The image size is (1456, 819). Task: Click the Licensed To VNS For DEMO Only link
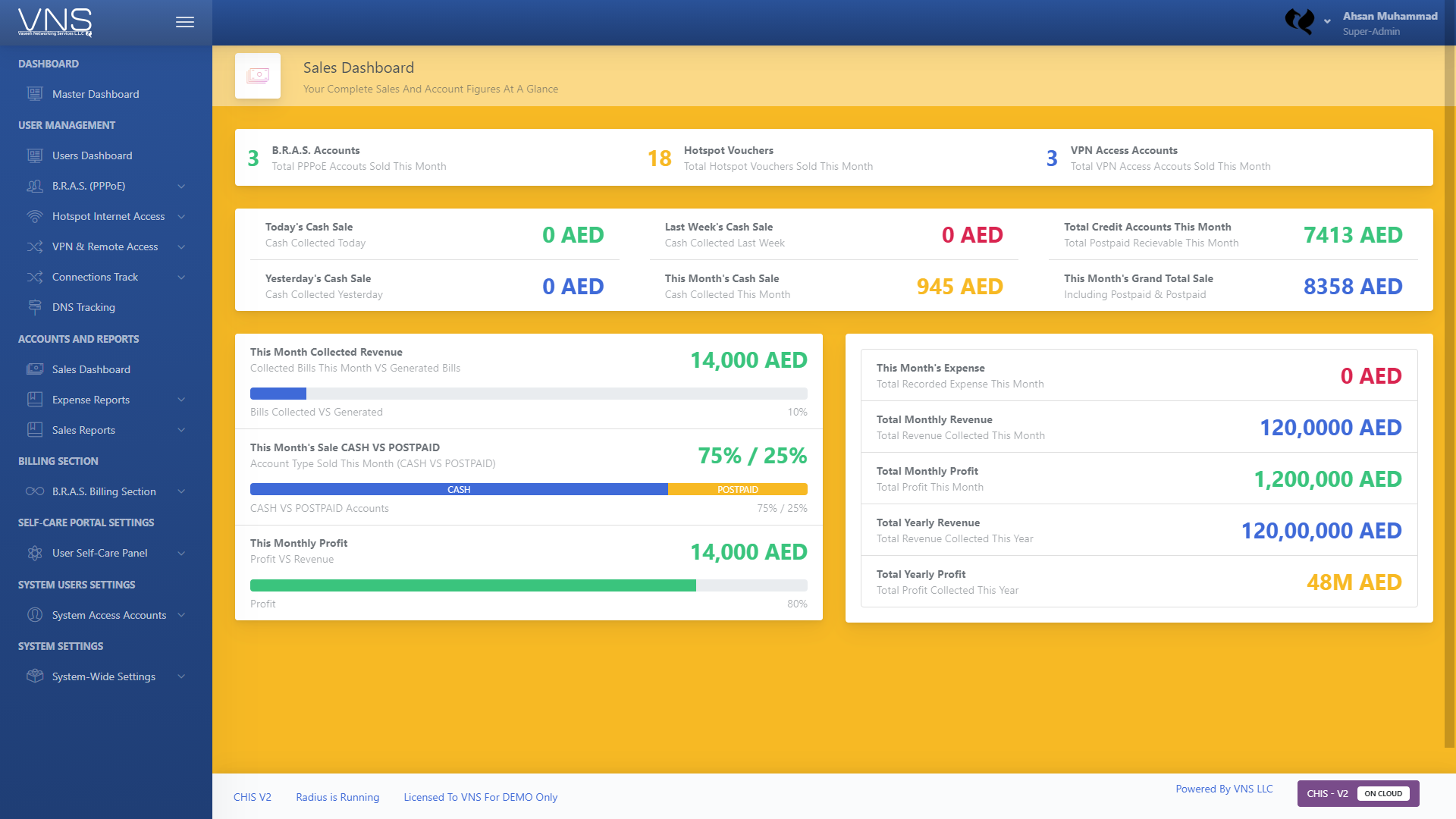pos(480,797)
